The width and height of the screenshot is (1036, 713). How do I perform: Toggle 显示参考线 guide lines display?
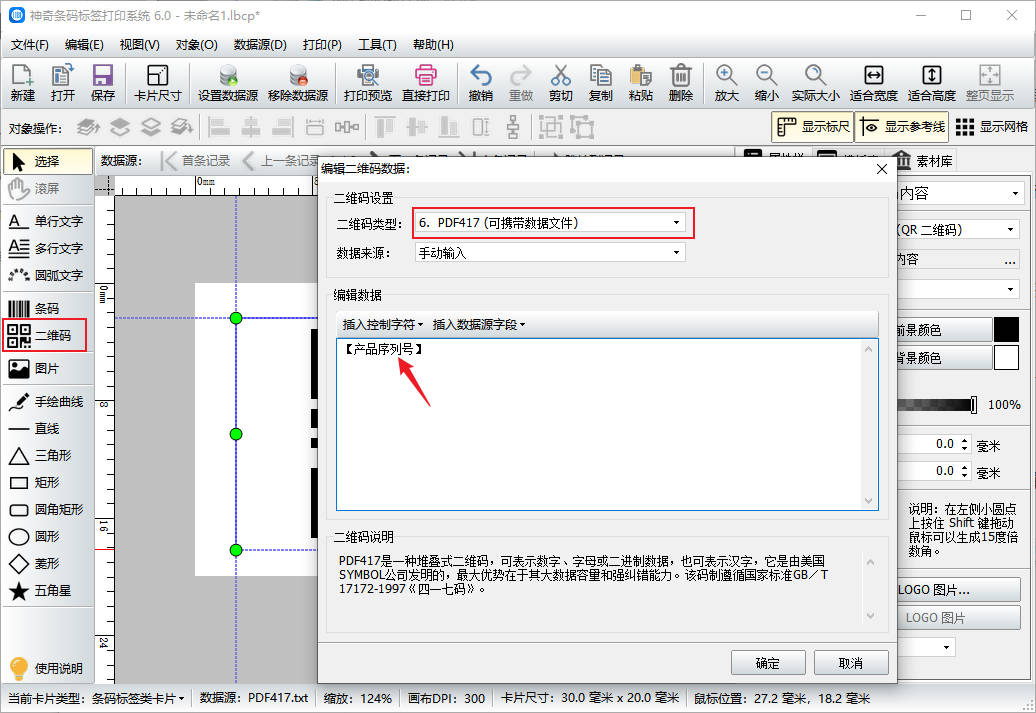(902, 127)
